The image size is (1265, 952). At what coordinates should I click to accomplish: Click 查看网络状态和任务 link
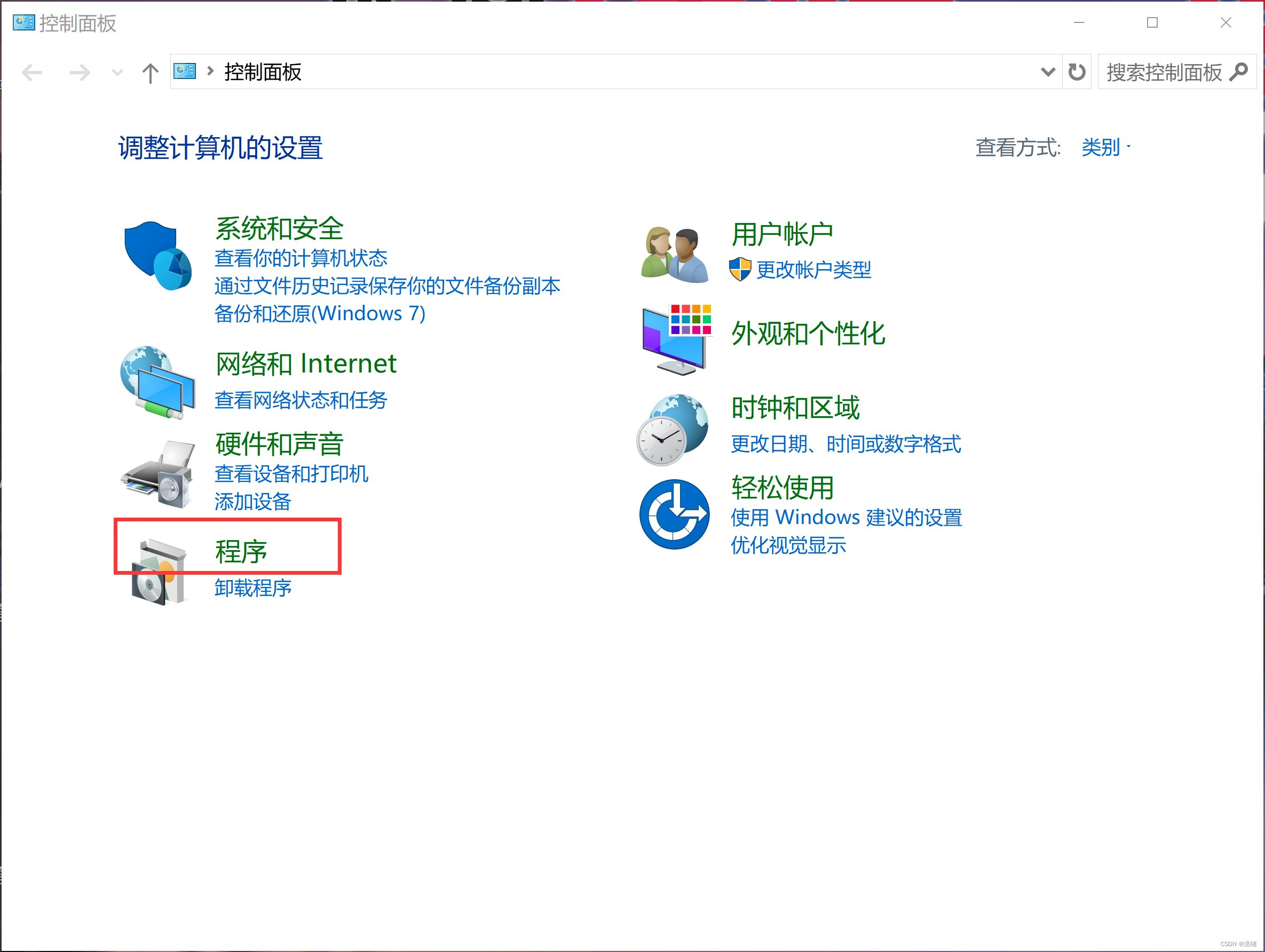pyautogui.click(x=301, y=400)
